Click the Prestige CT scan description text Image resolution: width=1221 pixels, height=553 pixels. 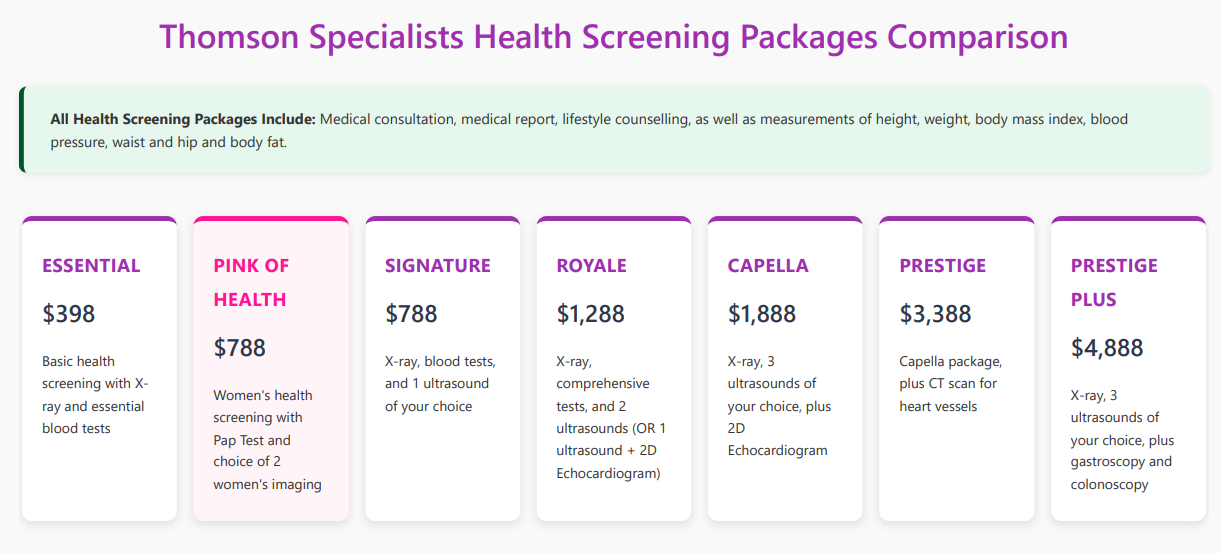pyautogui.click(x=949, y=383)
